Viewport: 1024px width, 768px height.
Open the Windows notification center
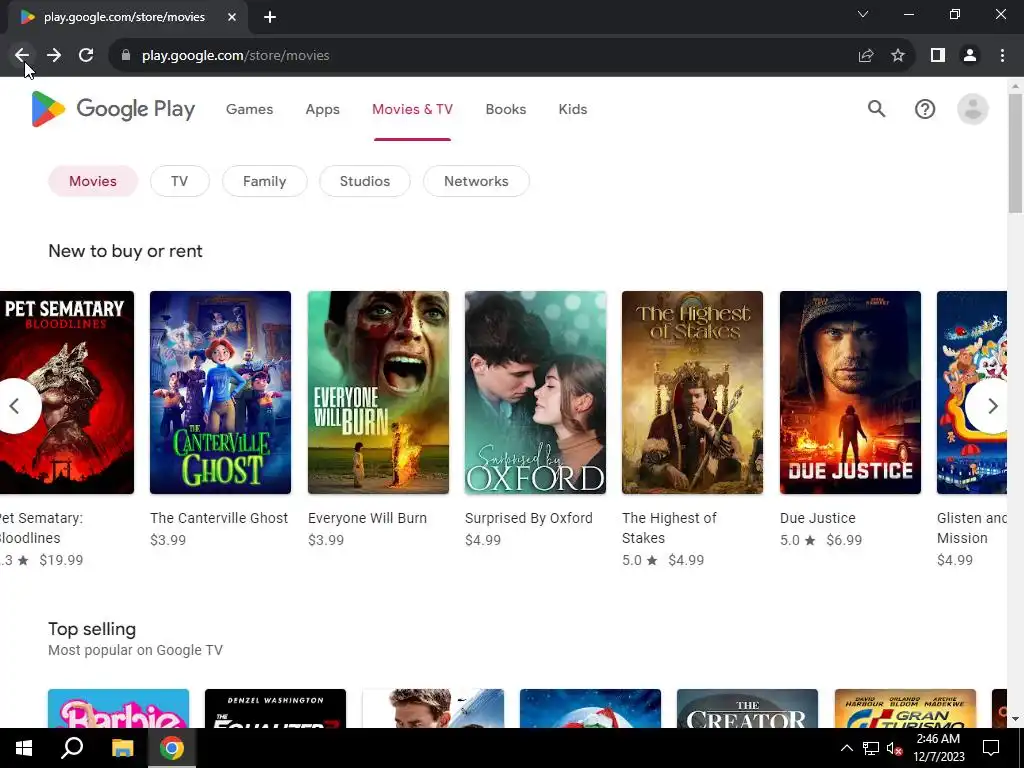coord(991,748)
